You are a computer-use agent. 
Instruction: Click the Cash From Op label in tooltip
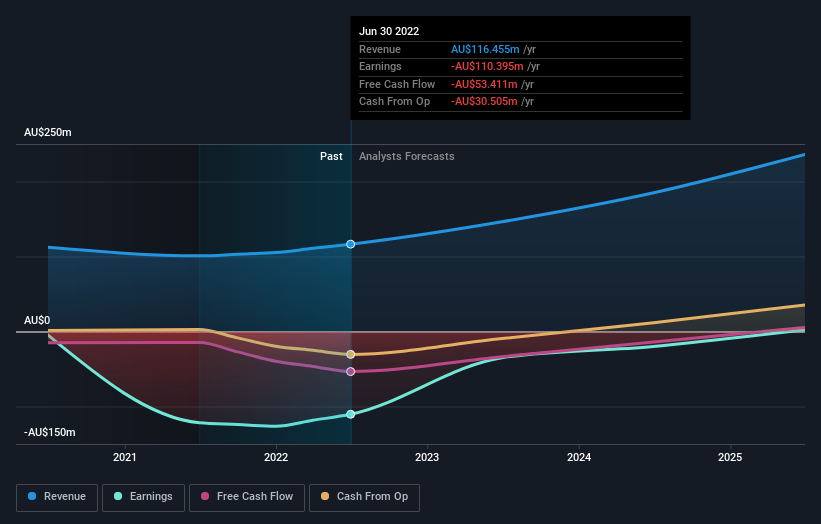(394, 102)
